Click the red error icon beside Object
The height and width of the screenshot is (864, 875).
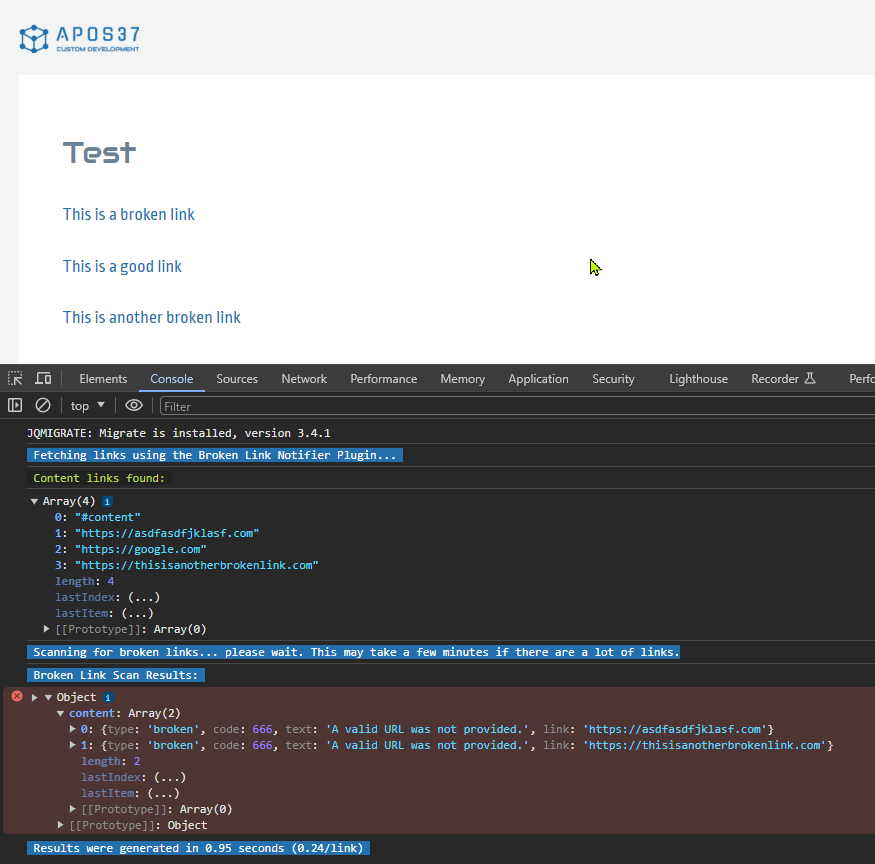16,696
